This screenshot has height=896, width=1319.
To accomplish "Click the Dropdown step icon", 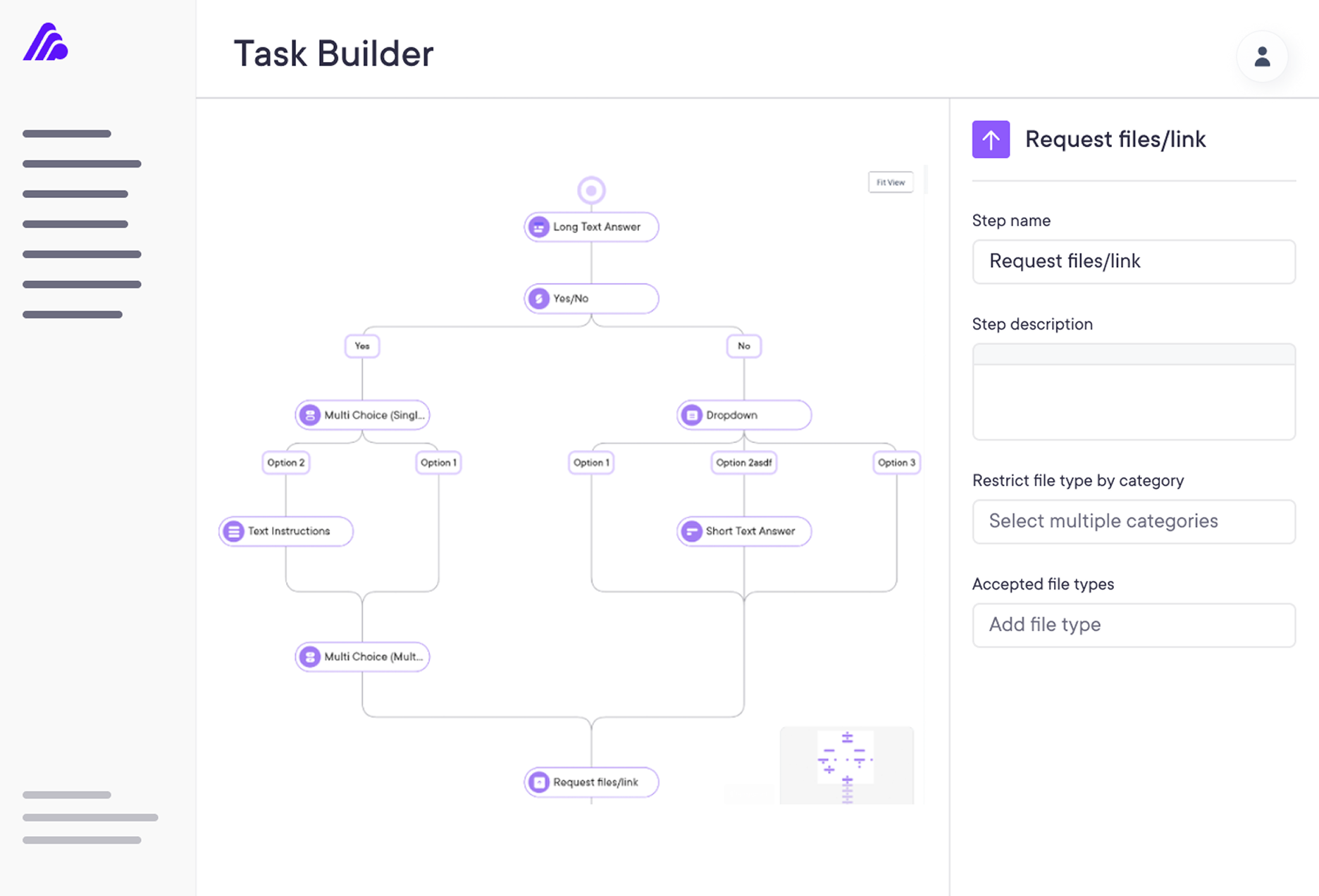I will [691, 415].
